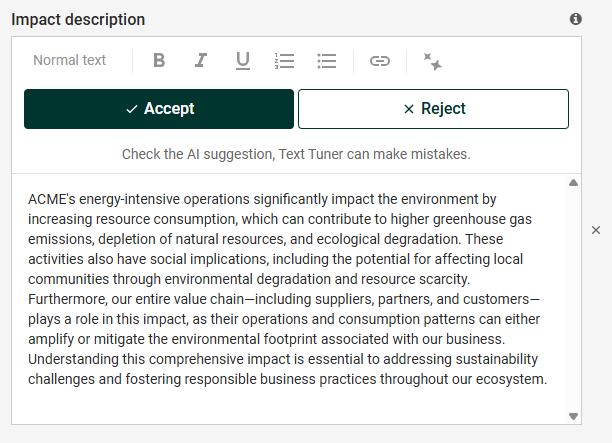Toggle italic formatting
Screen dimensions: 612x443
pos(201,60)
